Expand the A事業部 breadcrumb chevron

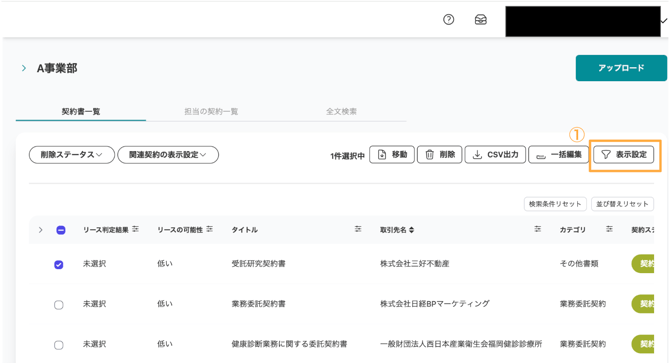[x=24, y=68]
